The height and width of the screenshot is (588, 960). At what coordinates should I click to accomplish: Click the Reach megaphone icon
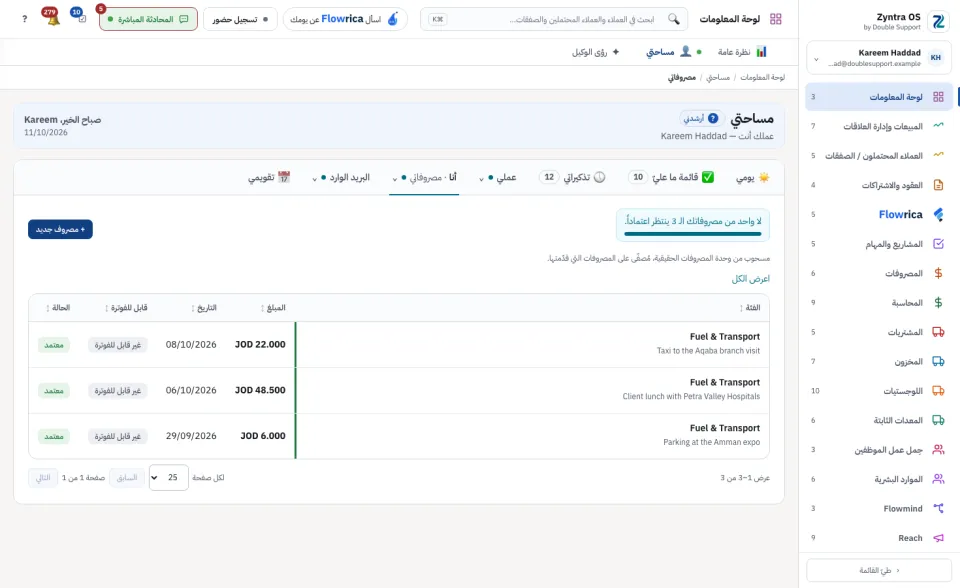click(938, 537)
